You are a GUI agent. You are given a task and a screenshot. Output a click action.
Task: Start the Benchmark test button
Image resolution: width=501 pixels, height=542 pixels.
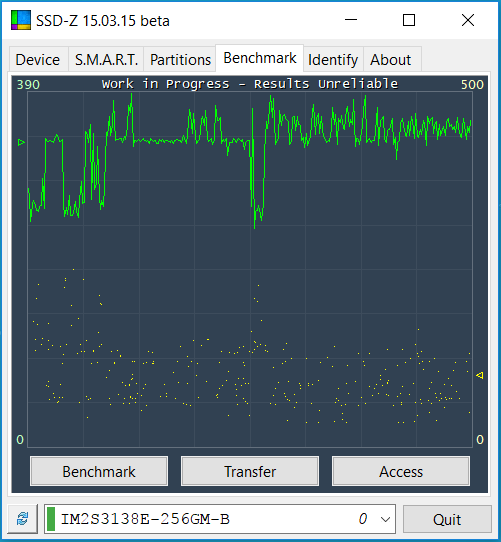pos(99,471)
